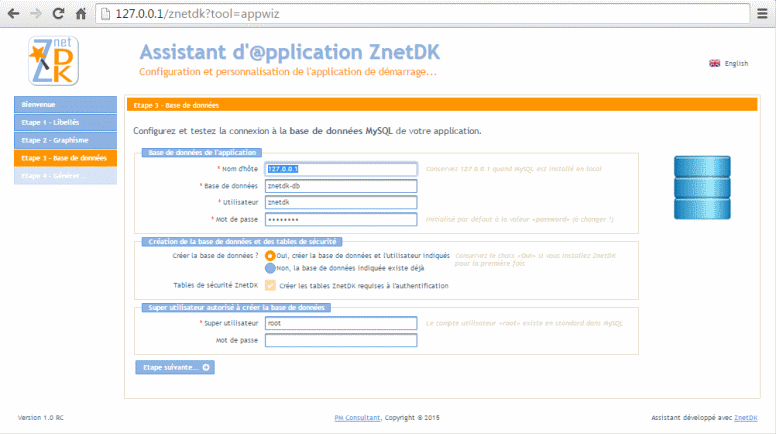Image resolution: width=776 pixels, height=434 pixels.
Task: Click the 'Tables de sécurité ZnetDK' label
Action: (215, 286)
